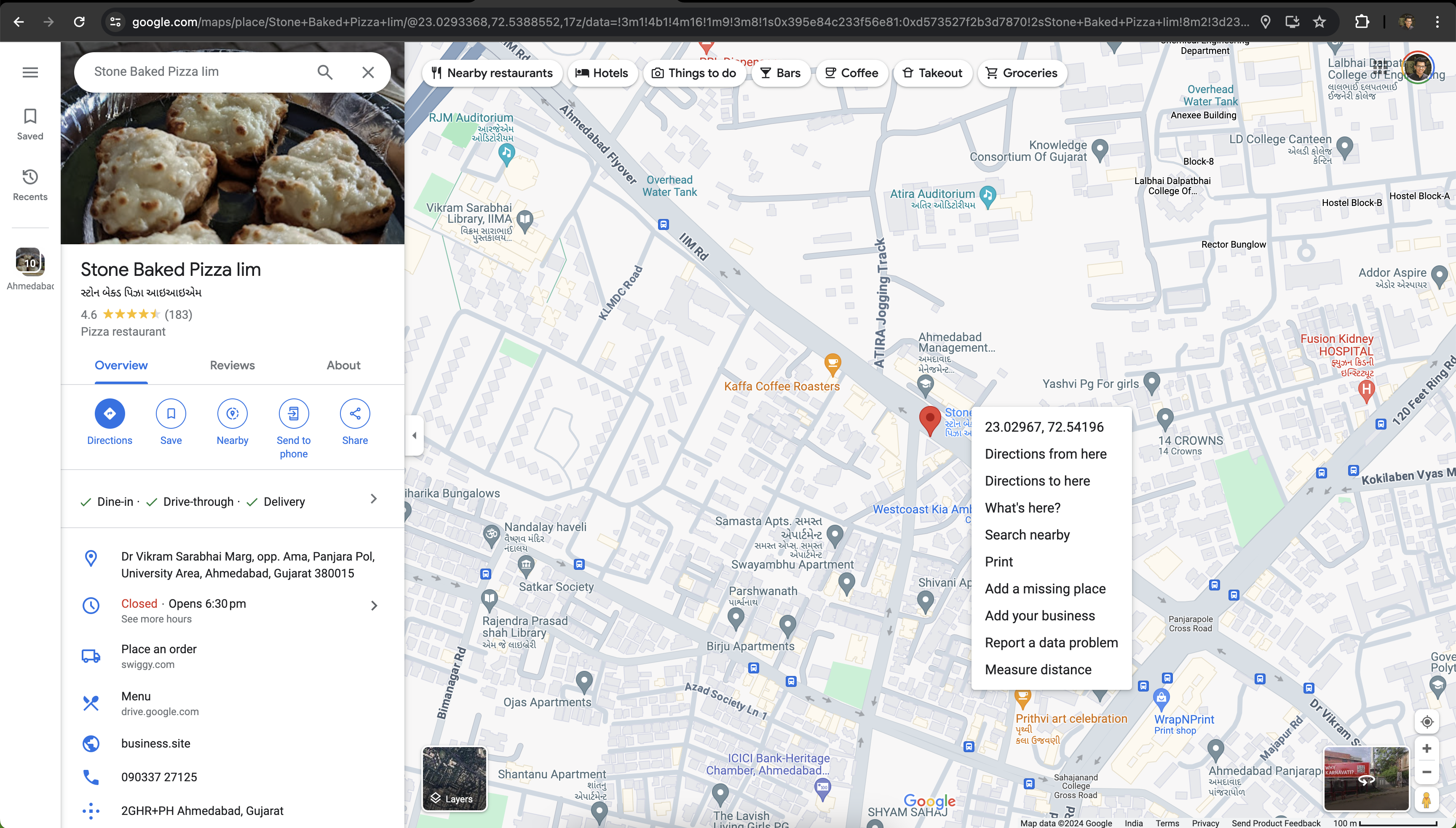Click the Save bookmark icon
This screenshot has height=828, width=1456.
pyautogui.click(x=171, y=414)
